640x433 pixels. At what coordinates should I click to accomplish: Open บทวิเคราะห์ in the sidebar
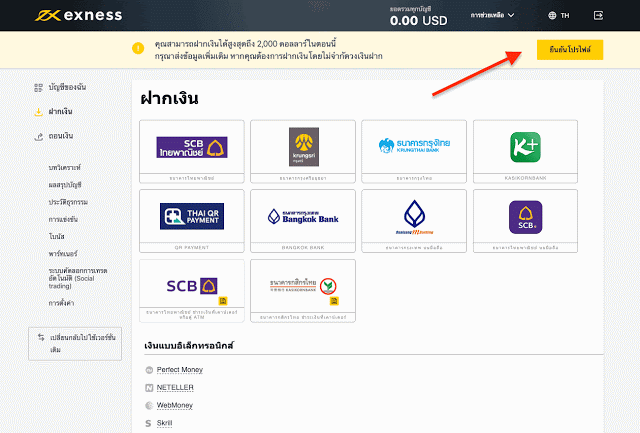coord(64,167)
